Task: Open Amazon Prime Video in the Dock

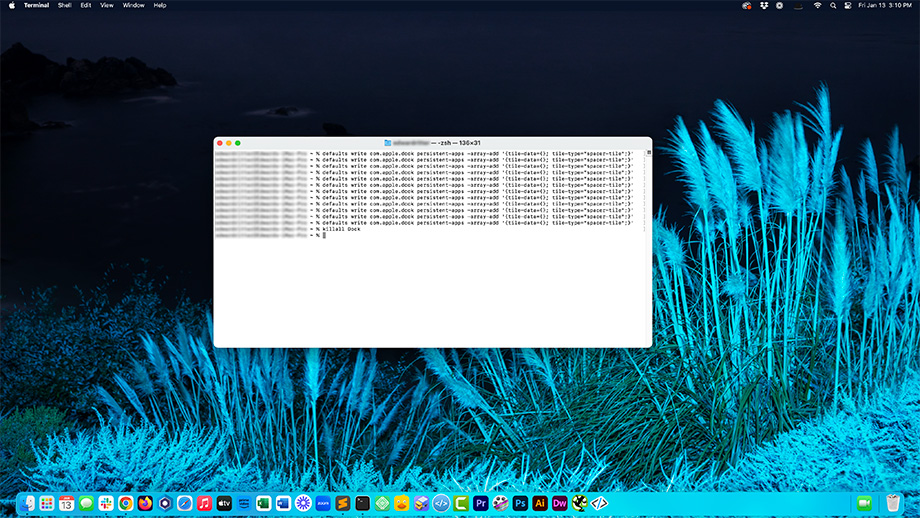Action: tap(244, 503)
